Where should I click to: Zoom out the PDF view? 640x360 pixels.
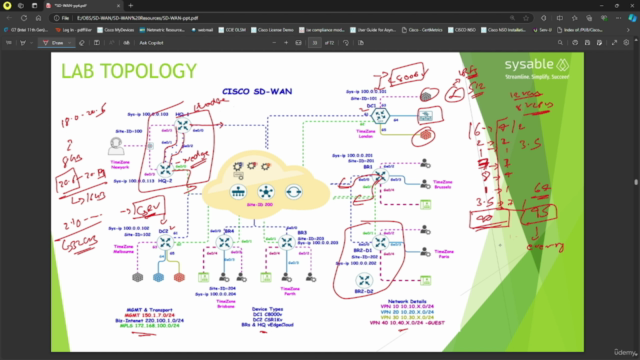pyautogui.click(x=274, y=43)
